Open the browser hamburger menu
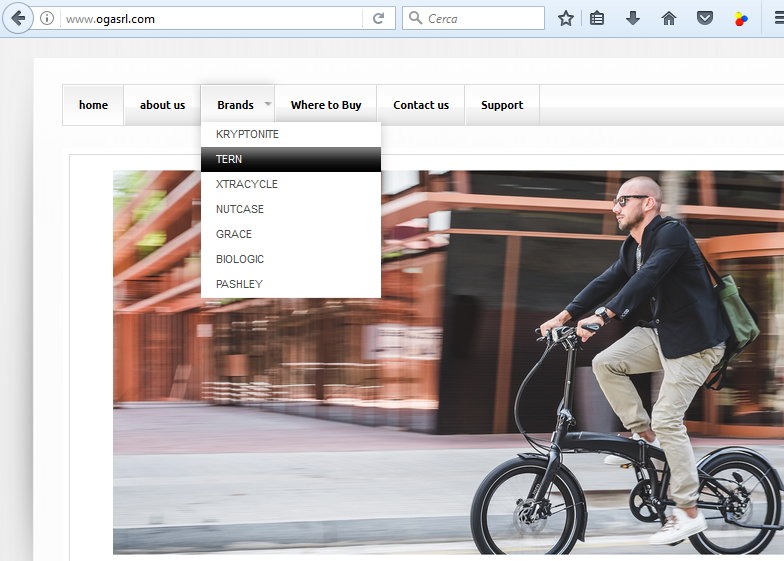The image size is (784, 561). pyautogui.click(x=779, y=18)
